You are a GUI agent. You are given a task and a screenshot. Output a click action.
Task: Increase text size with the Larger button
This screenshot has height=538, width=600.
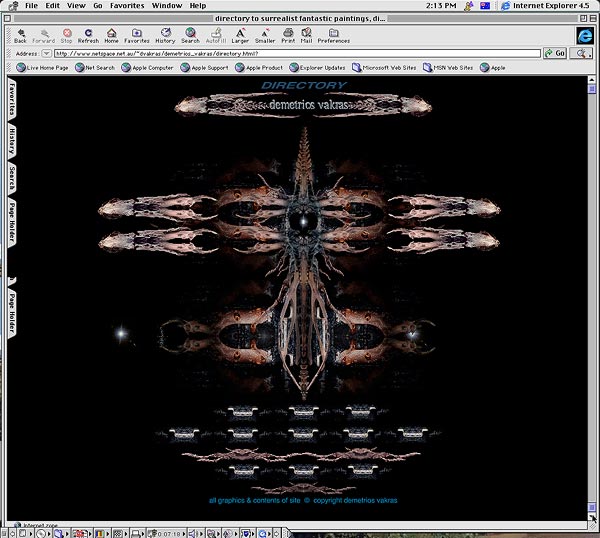(240, 36)
